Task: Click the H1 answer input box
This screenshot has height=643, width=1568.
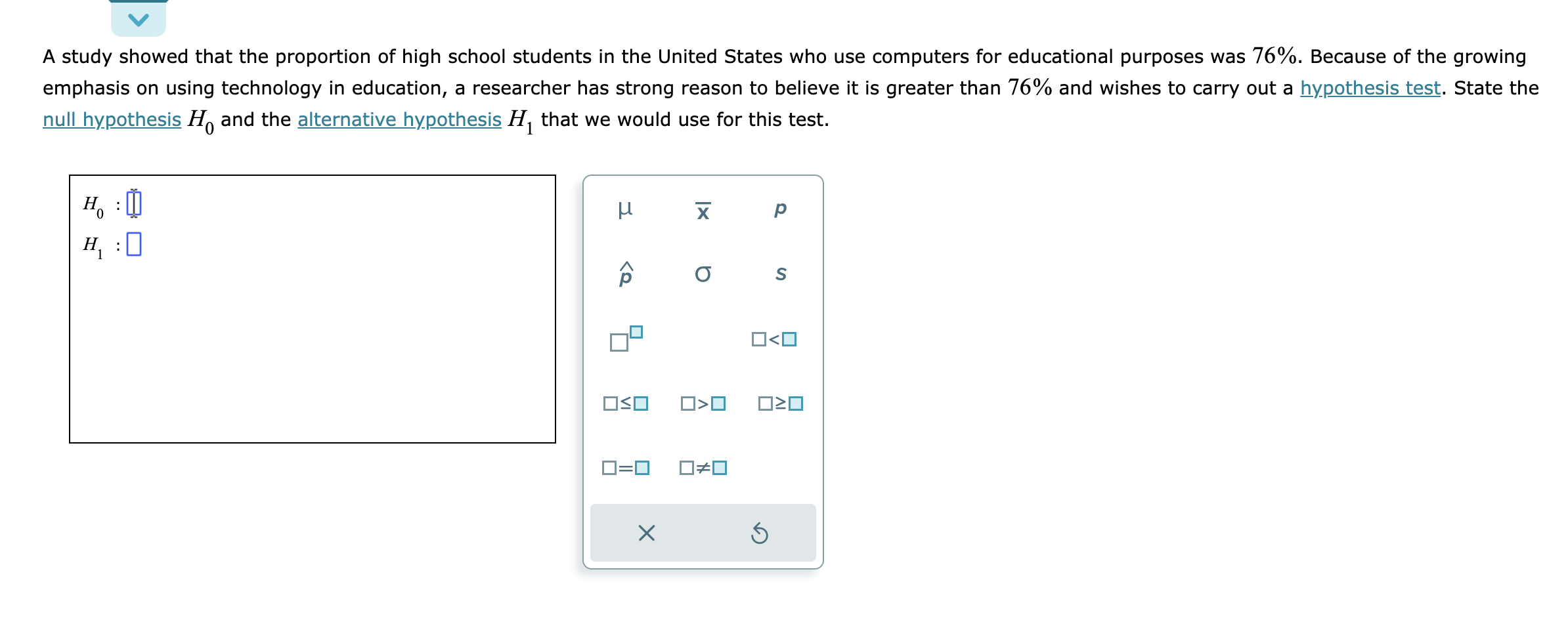Action: click(134, 244)
